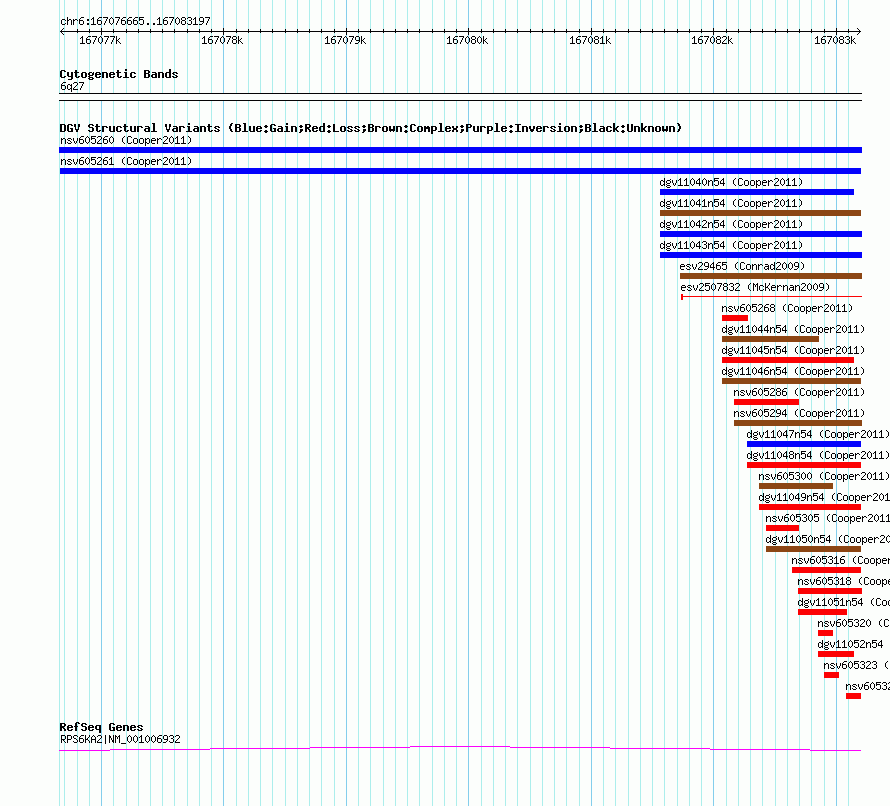Click the 167080k ruler tick label

pos(467,40)
